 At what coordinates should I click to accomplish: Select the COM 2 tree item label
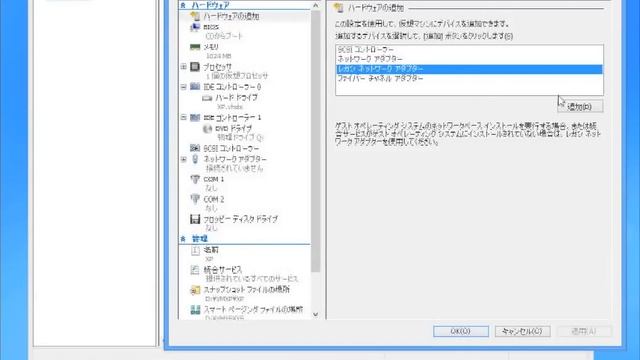click(x=213, y=199)
